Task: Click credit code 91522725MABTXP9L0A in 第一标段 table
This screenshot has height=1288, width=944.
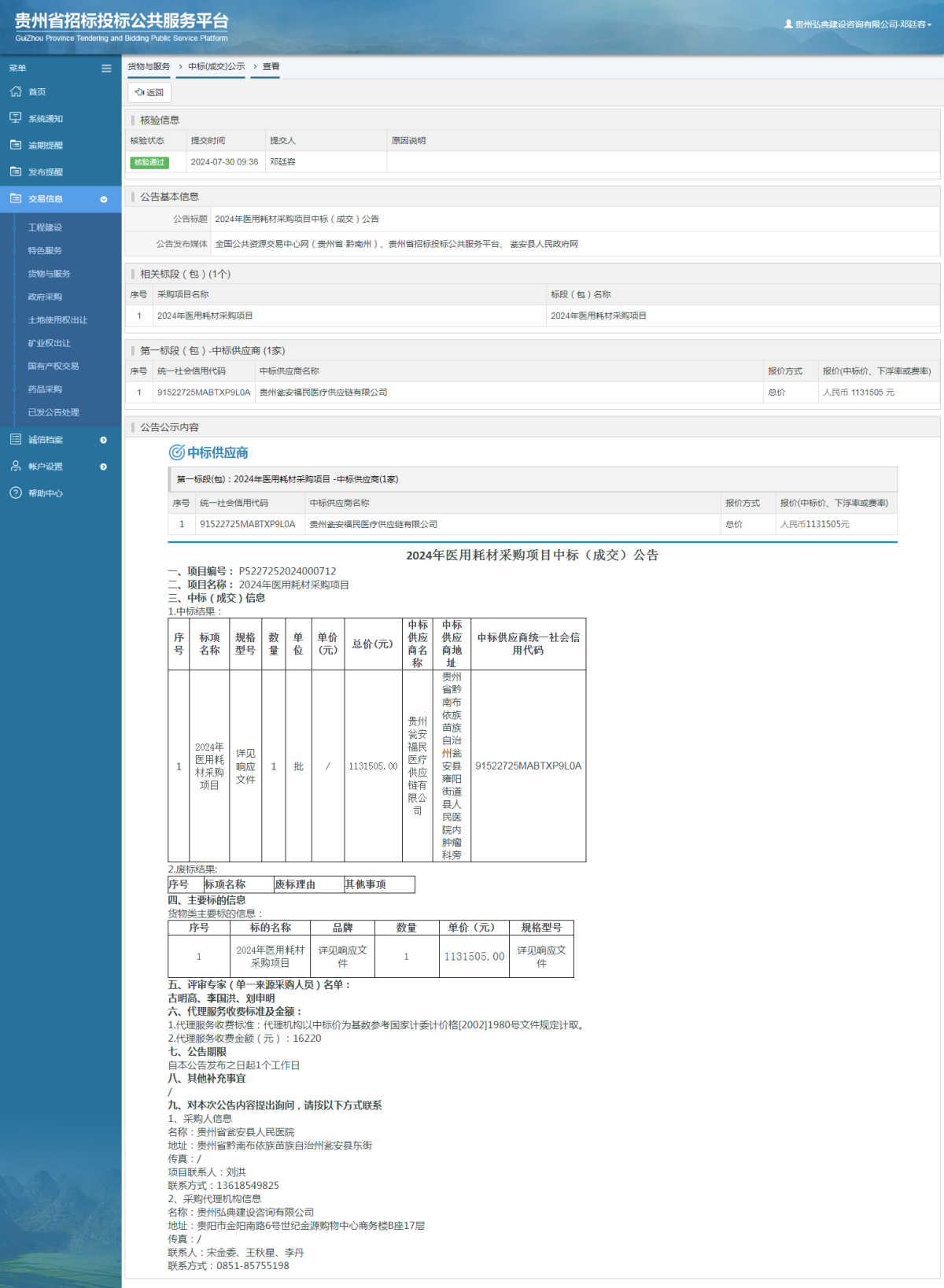Action: tap(204, 393)
